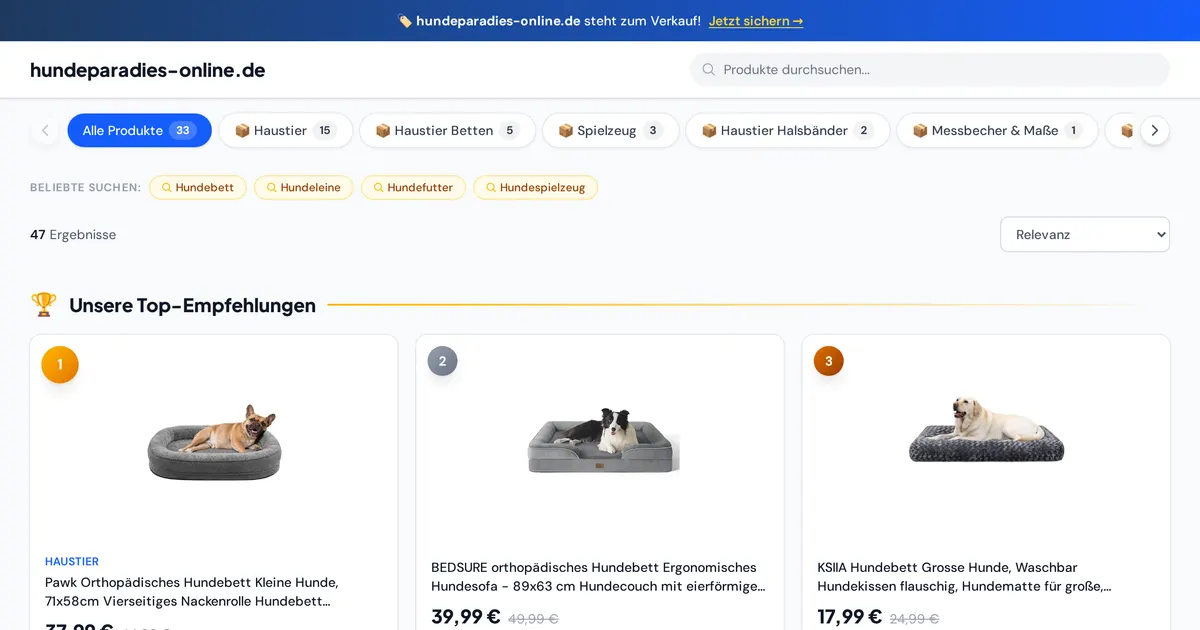Open the KSIIA dog bed product image
Screen dimensions: 1200x630
[x=986, y=430]
